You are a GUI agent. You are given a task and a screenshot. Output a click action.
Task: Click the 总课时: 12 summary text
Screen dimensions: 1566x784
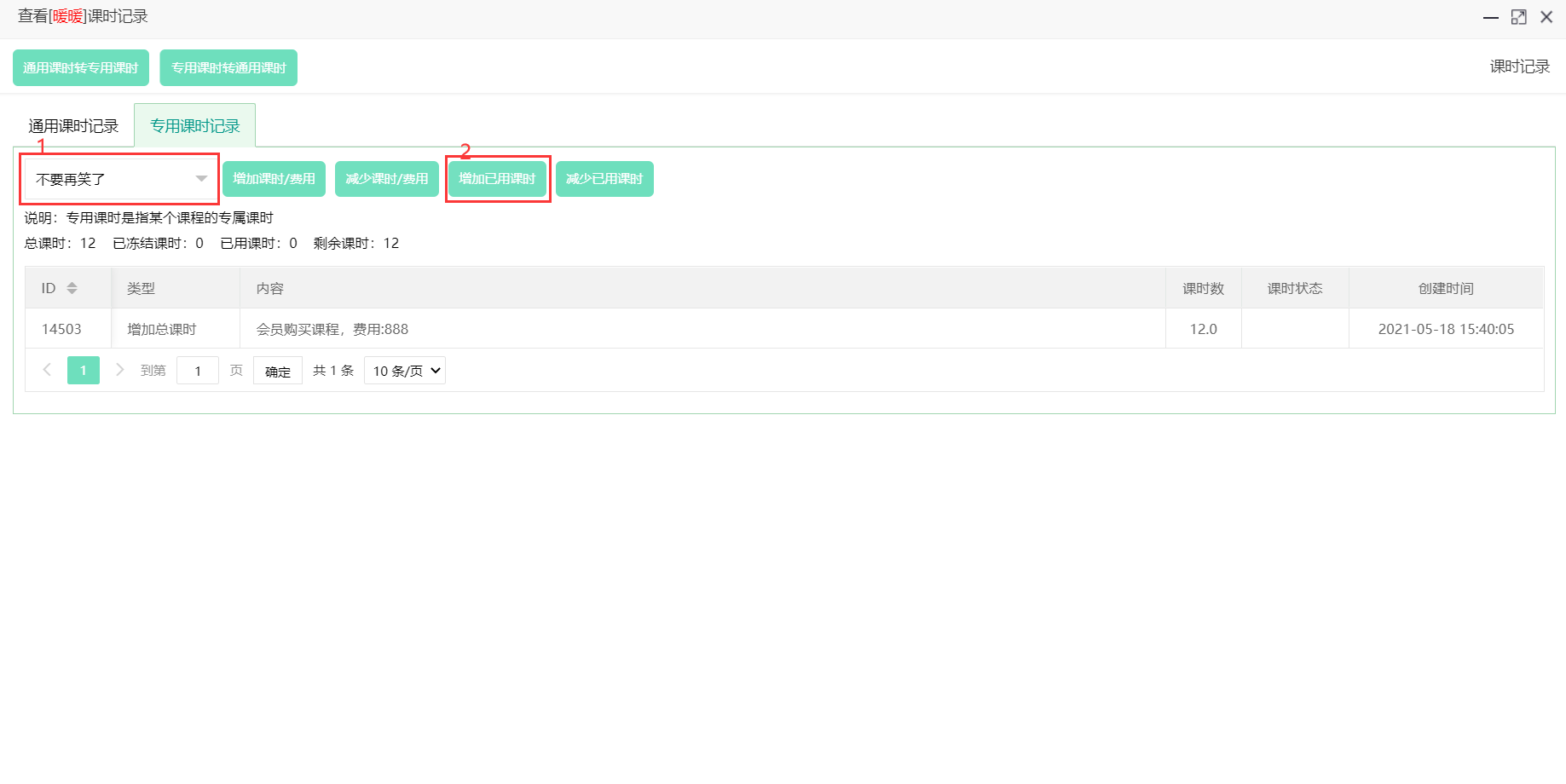click(61, 243)
